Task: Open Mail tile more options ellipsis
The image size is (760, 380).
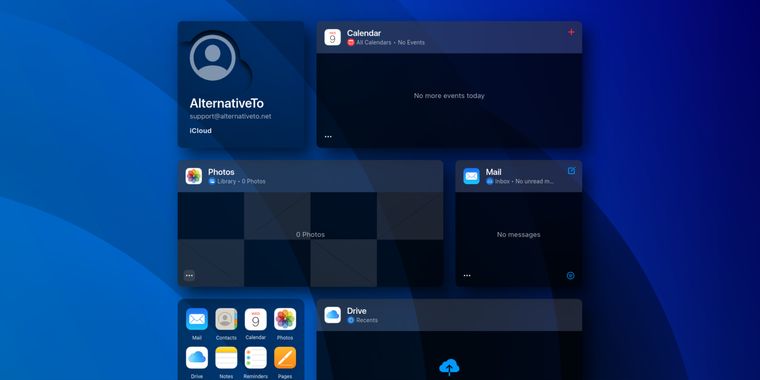Action: (x=467, y=275)
